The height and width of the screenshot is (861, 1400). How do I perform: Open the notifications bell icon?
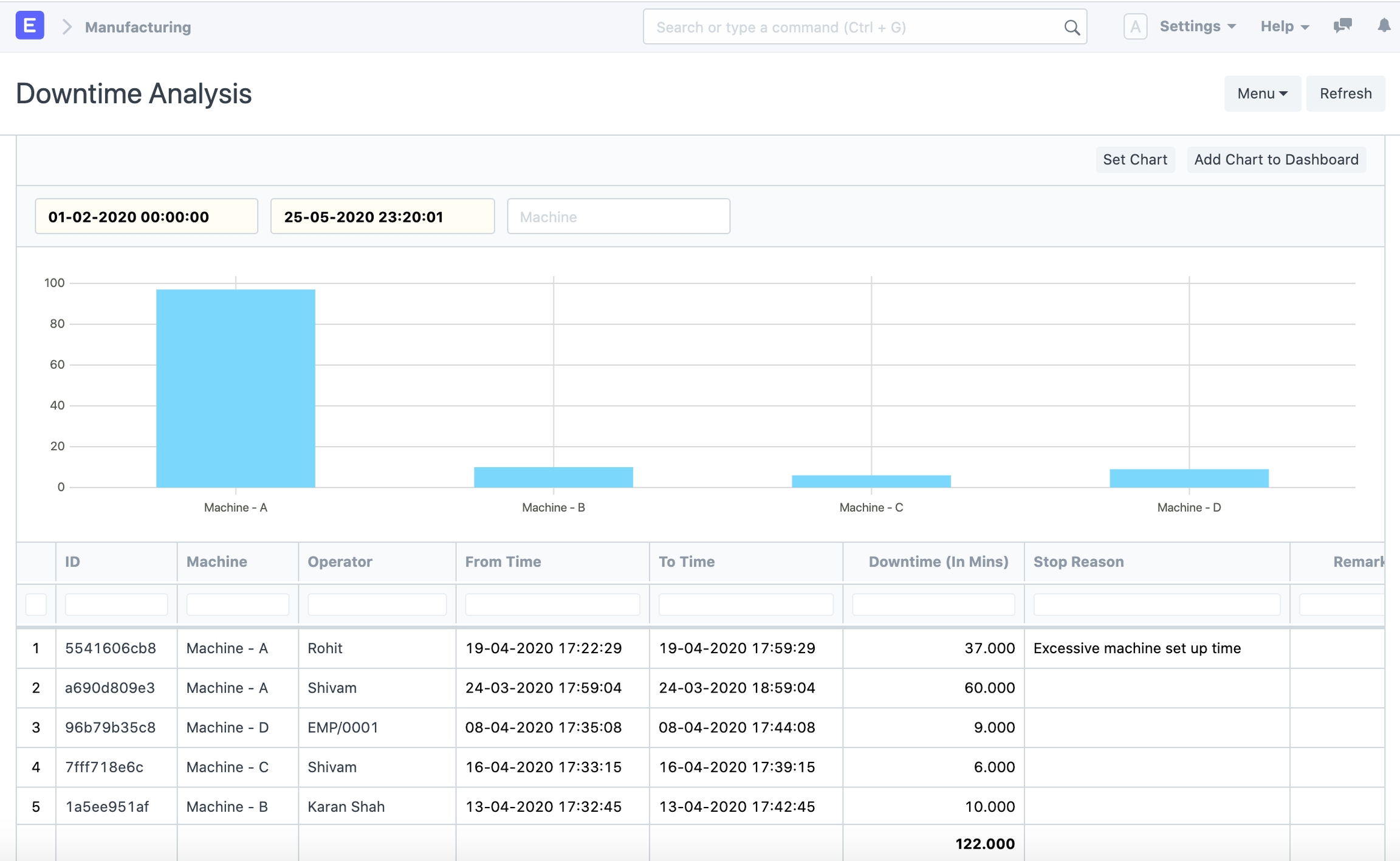pyautogui.click(x=1384, y=26)
